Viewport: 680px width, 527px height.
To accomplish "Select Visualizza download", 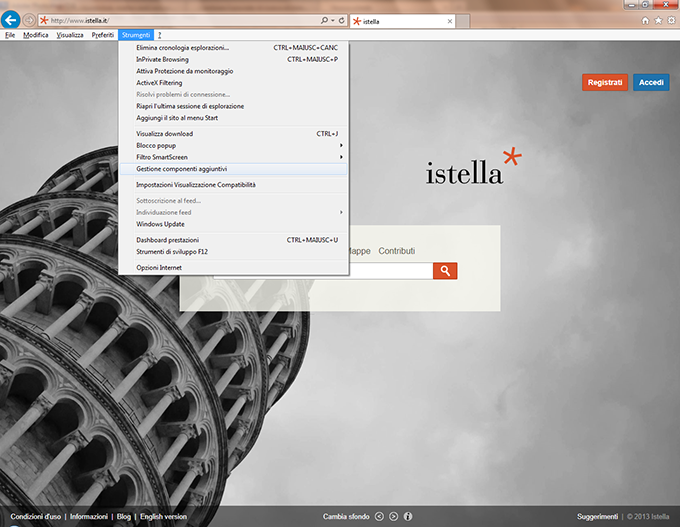I will coord(233,134).
